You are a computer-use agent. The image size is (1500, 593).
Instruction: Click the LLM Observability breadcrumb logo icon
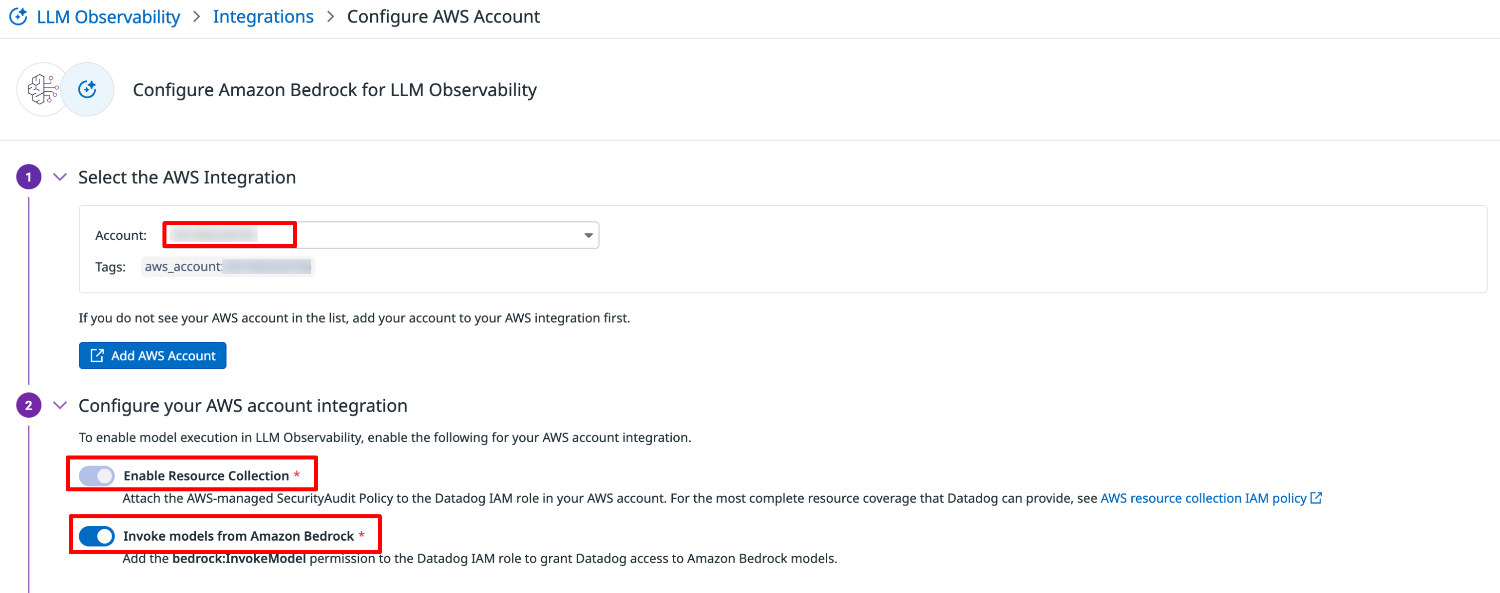point(18,17)
